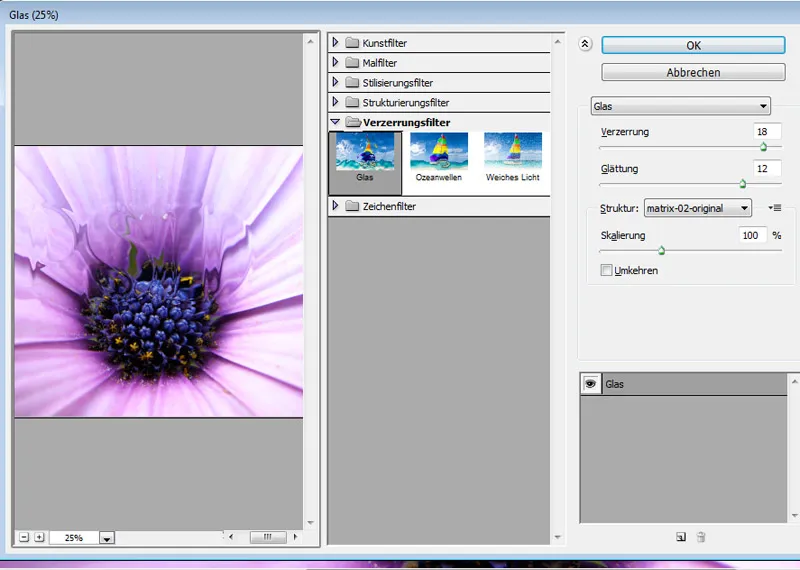Image resolution: width=800 pixels, height=570 pixels.
Task: Click the preview horizontal scrollbar thumb
Action: [x=268, y=537]
